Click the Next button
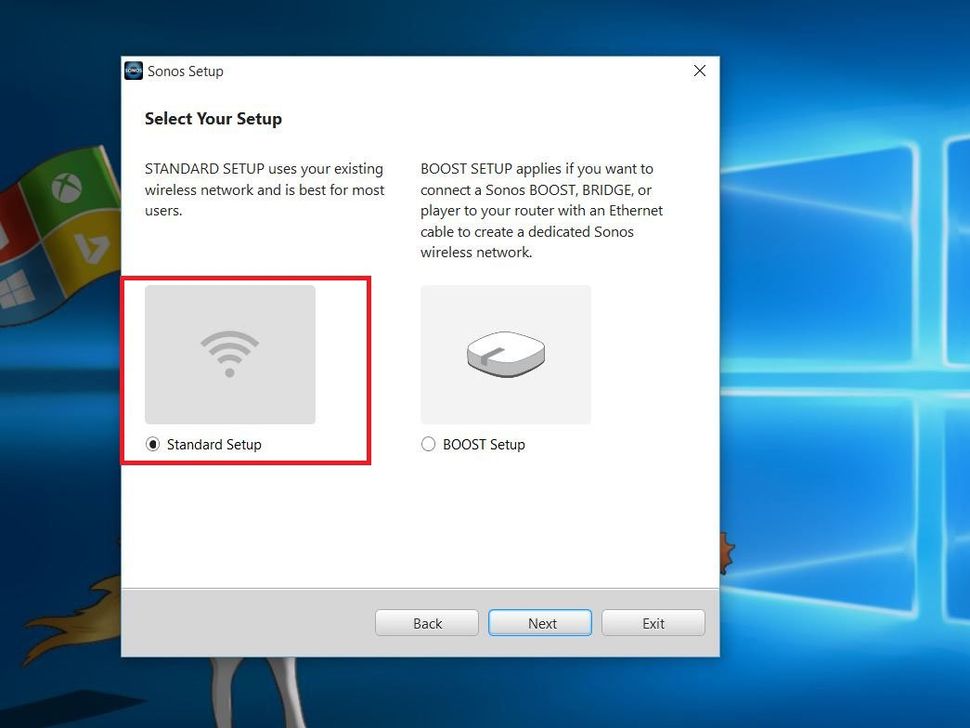970x728 pixels. [540, 622]
